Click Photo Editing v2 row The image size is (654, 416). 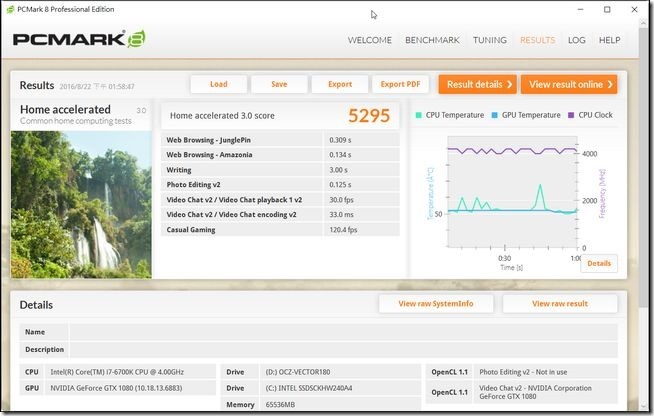point(280,184)
